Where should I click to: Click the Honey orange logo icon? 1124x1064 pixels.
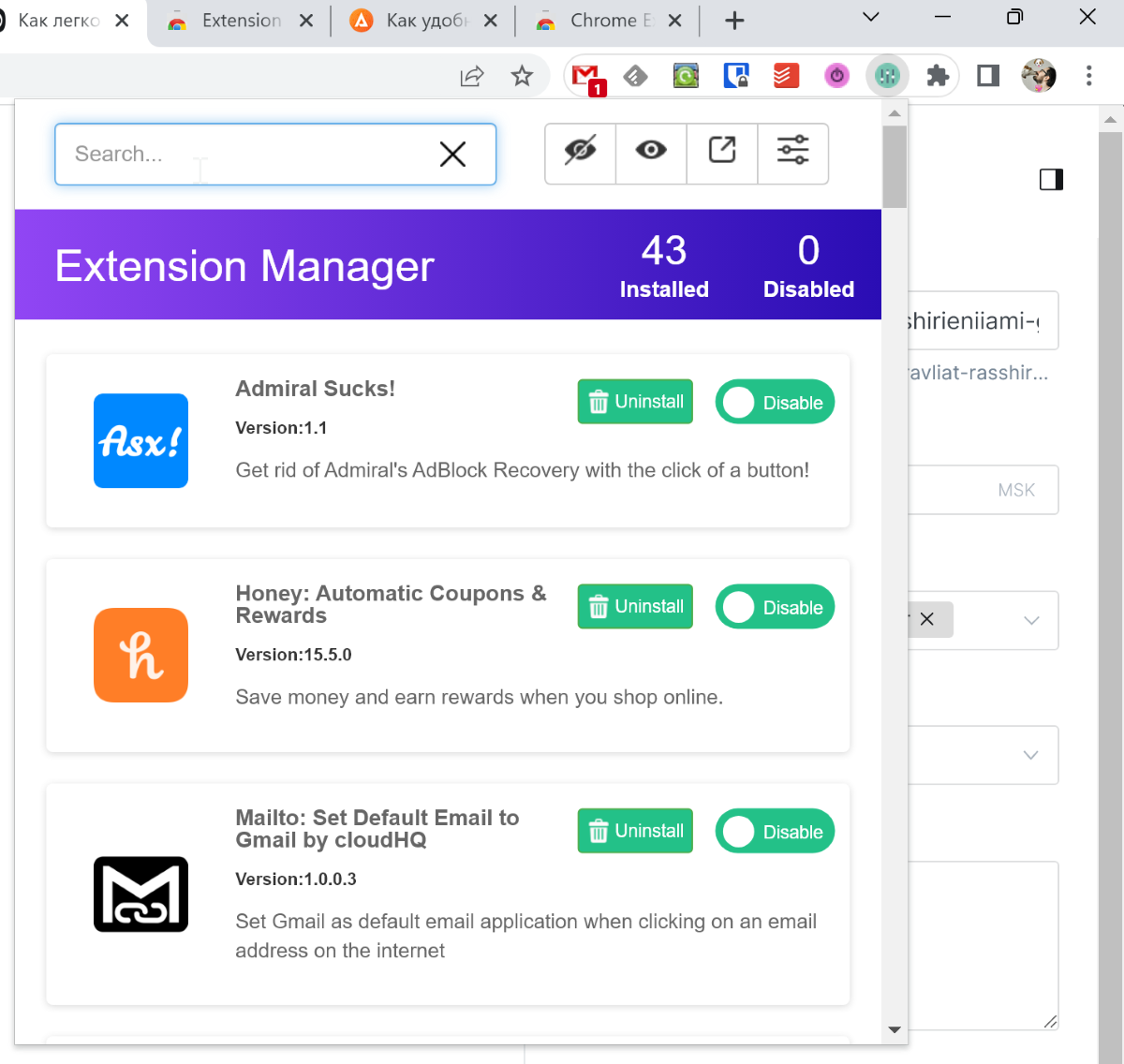140,655
